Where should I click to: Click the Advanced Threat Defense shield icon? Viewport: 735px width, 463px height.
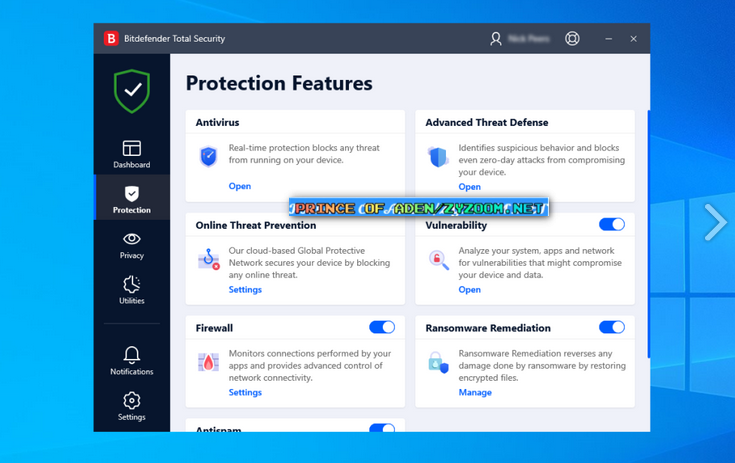[438, 157]
